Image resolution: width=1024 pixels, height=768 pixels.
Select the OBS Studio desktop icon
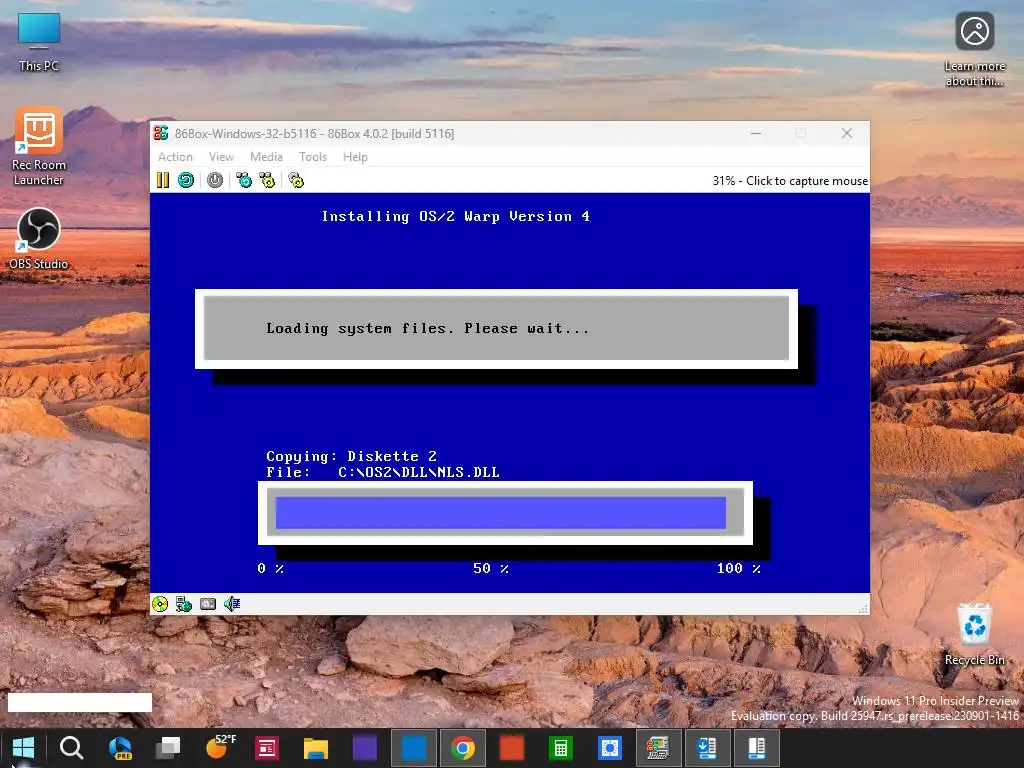(39, 239)
